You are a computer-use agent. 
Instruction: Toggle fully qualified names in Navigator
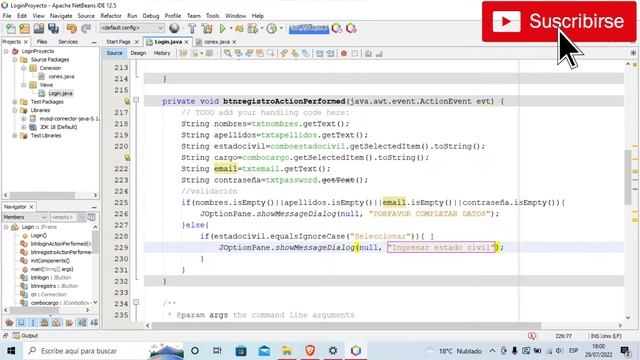[69, 322]
